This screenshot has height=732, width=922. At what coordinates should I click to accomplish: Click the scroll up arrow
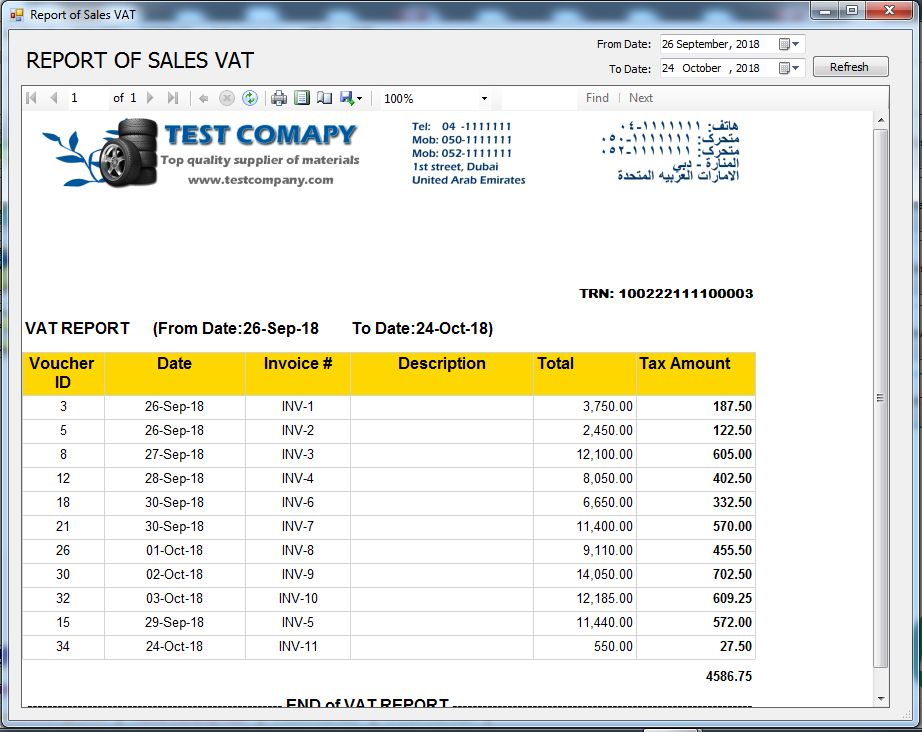tap(880, 120)
